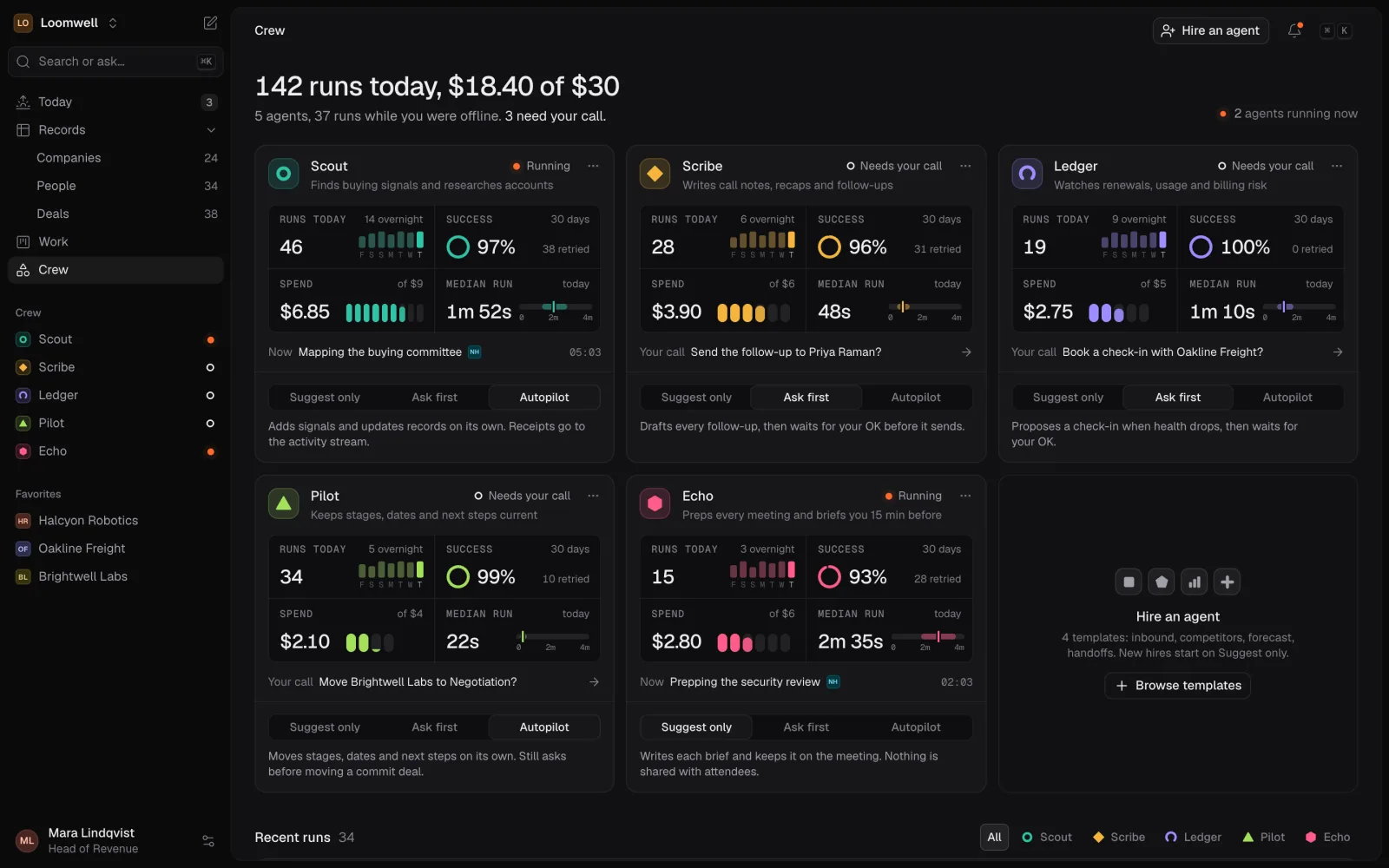Screen dimensions: 1389x868
Task: Open Oakline Freight favorite link
Action: pyautogui.click(x=115, y=549)
